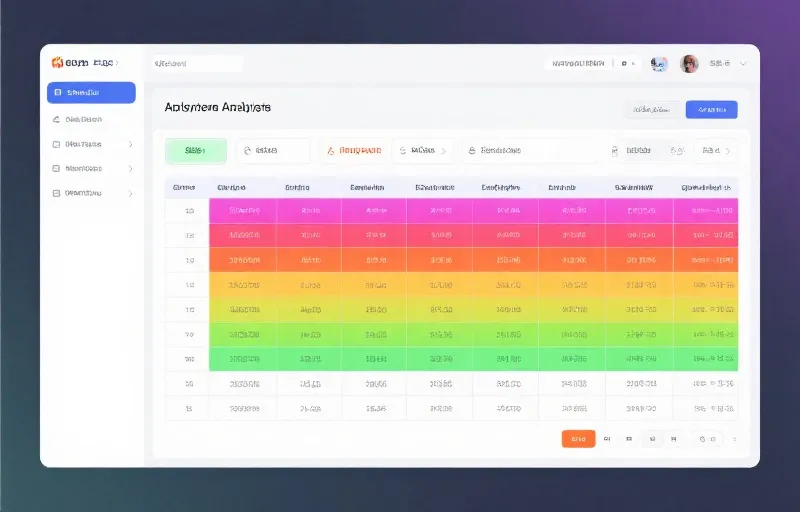This screenshot has height=512, width=800.
Task: Focus the search field in the top bar
Action: coord(197,64)
